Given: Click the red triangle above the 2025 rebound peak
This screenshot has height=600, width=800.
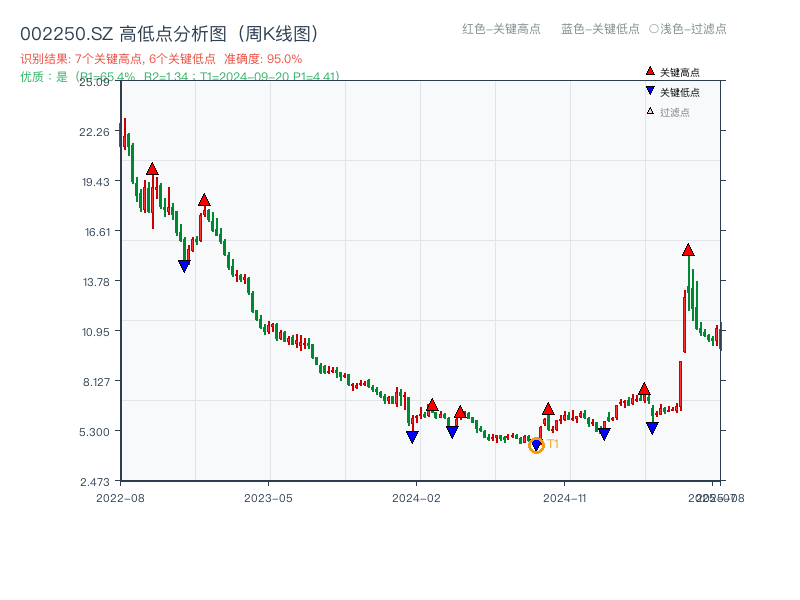Looking at the screenshot, I should (x=687, y=251).
